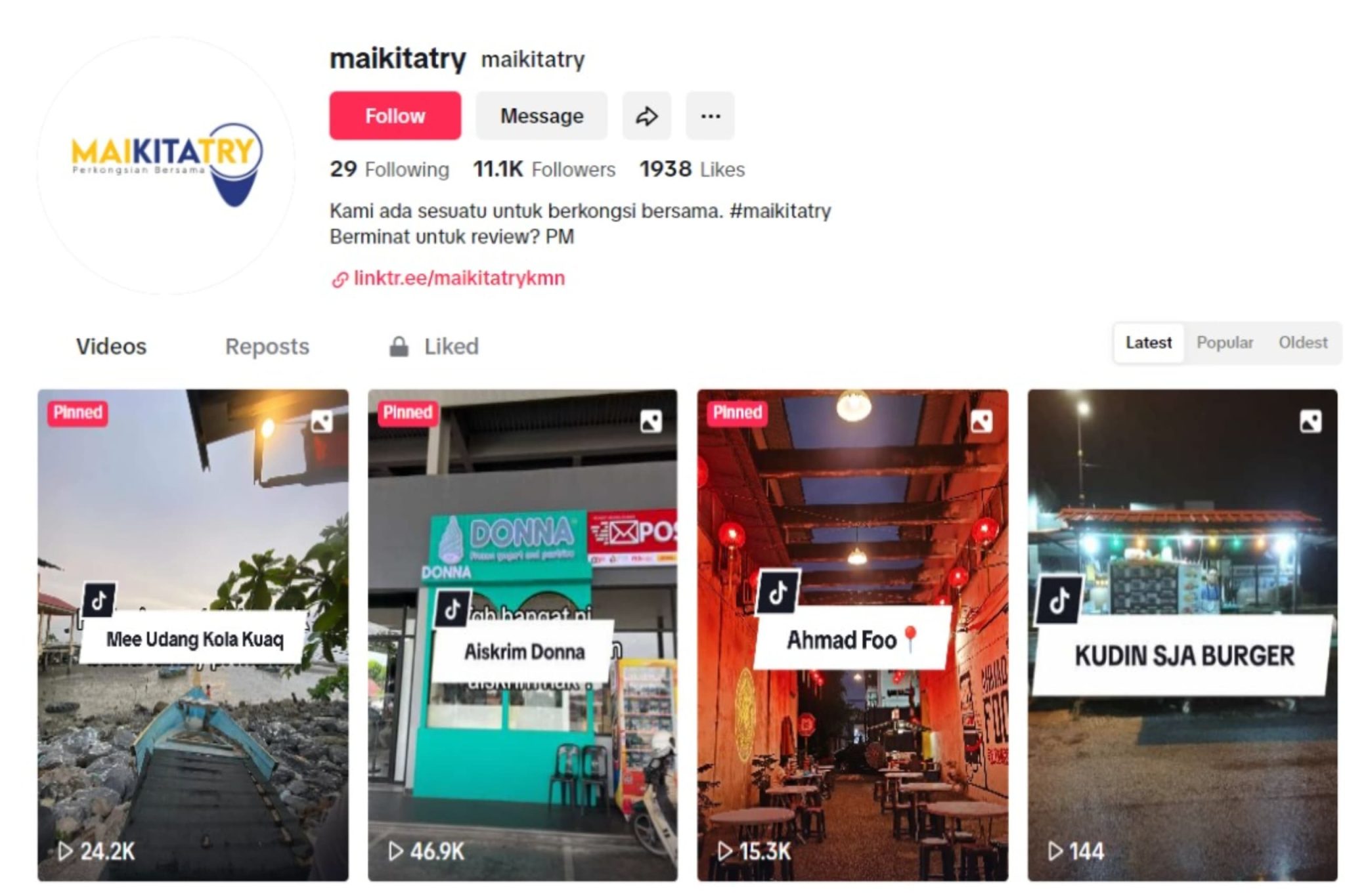1345x896 pixels.
Task: Switch sorting to Oldest
Action: [1303, 343]
